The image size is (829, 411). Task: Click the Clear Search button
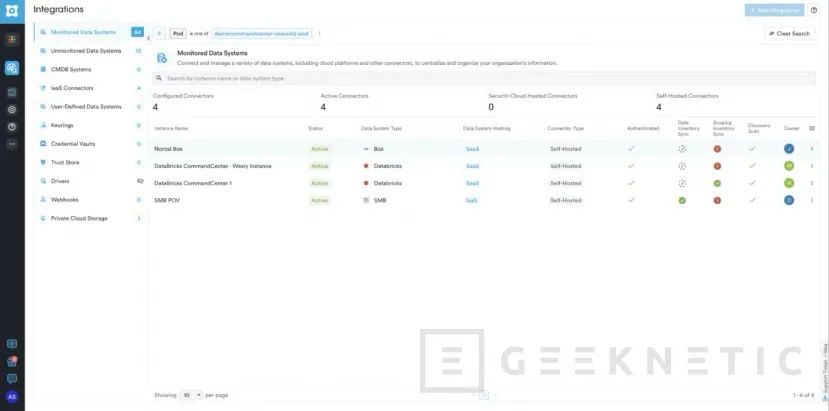789,33
